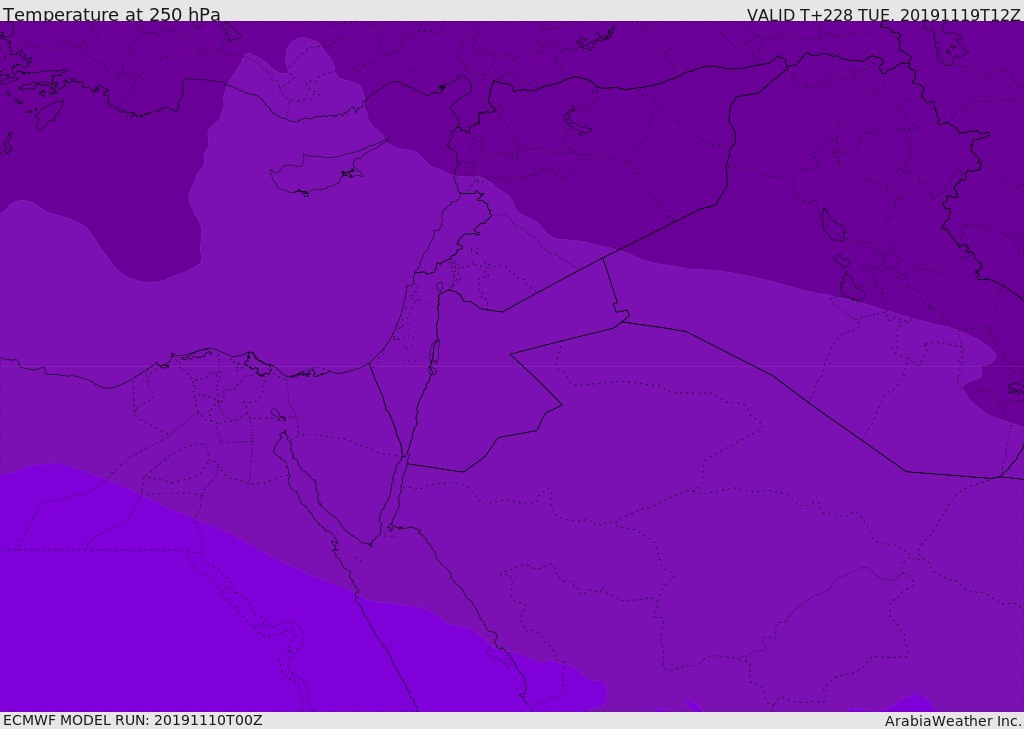Click the 'ArabiaWeather Inc.' credit text

coord(953,721)
